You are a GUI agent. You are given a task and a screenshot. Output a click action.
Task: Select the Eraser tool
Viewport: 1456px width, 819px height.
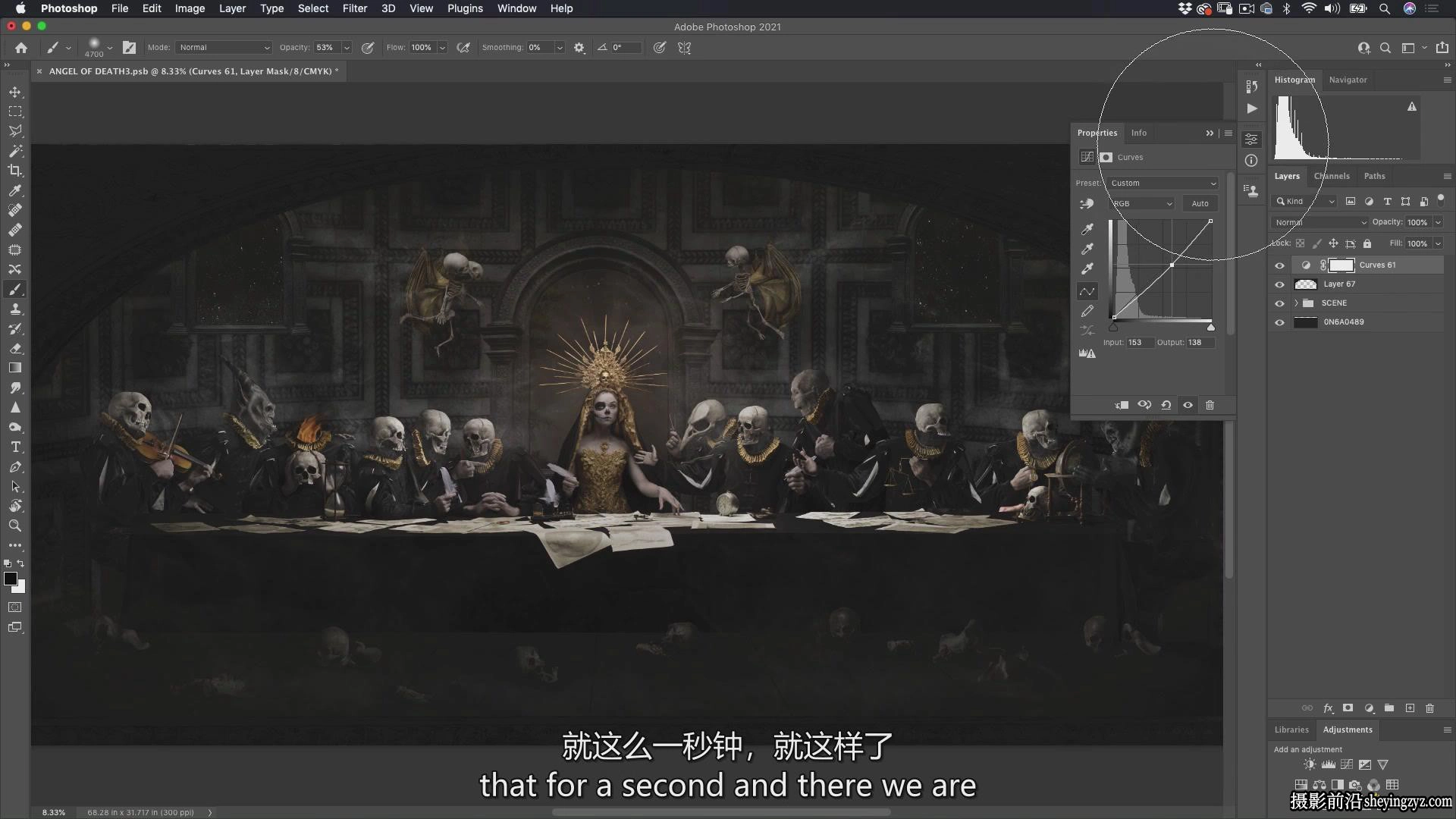pyautogui.click(x=15, y=348)
